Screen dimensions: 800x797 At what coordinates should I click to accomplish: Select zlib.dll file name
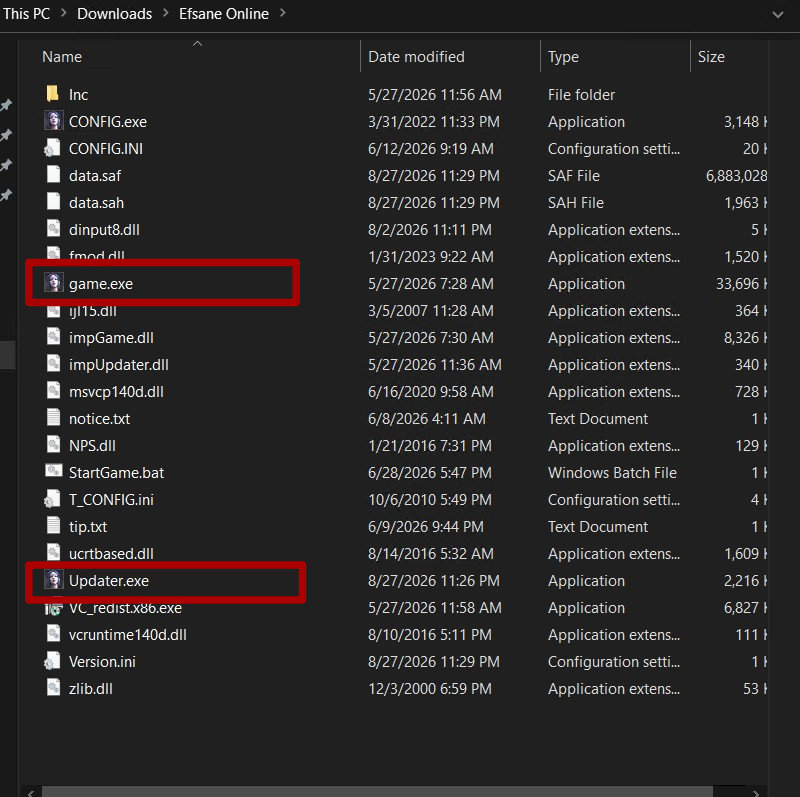click(x=91, y=689)
